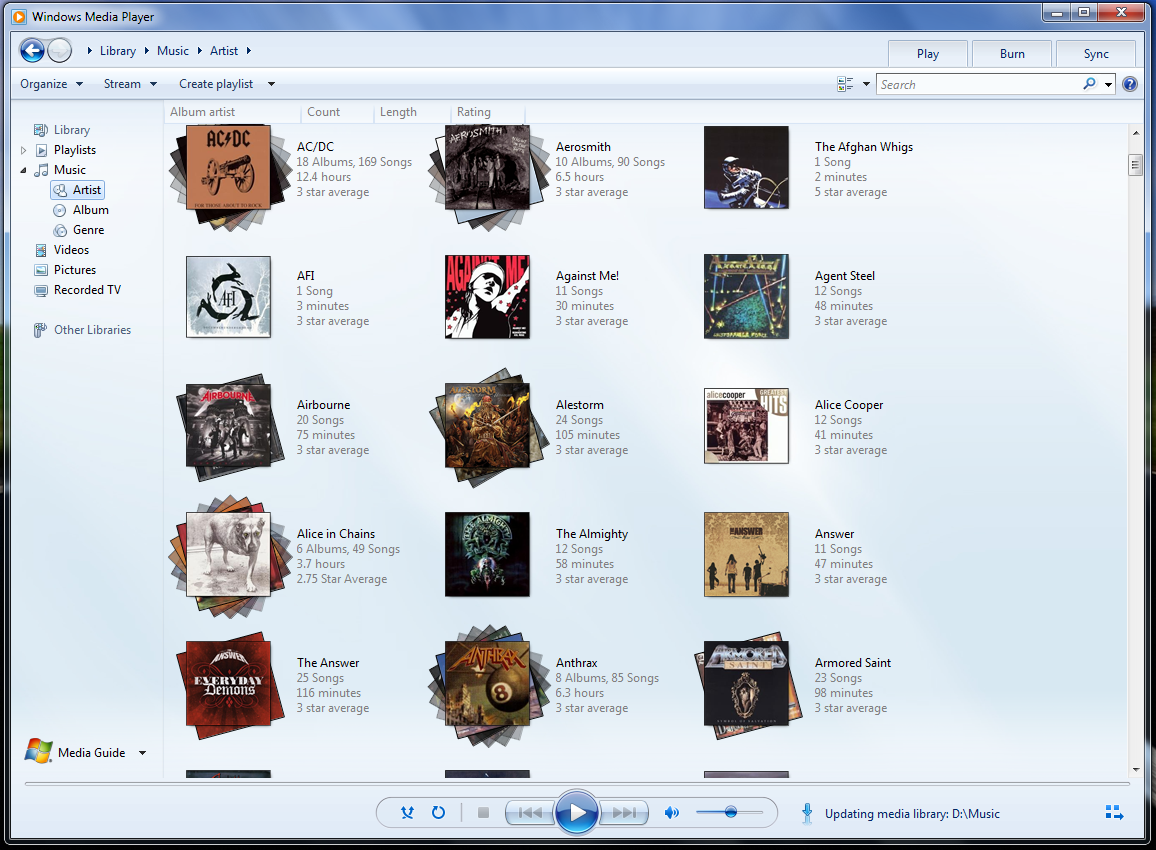The height and width of the screenshot is (850, 1156).
Task: Open Recorded TV in the navigation pane
Action: click(87, 290)
